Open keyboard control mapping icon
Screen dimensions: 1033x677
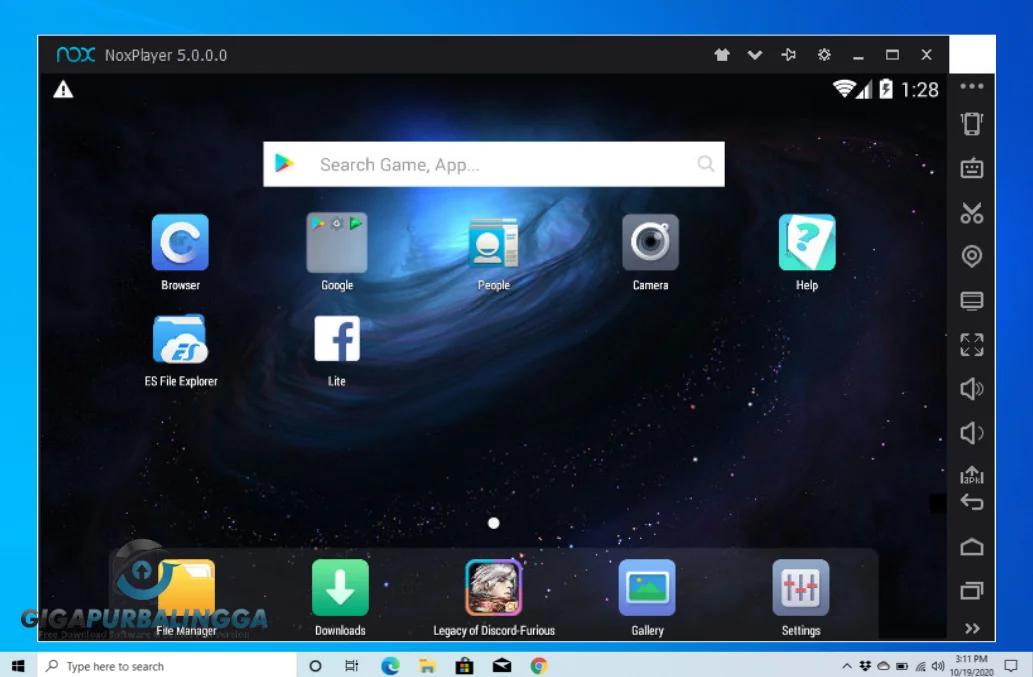[972, 168]
